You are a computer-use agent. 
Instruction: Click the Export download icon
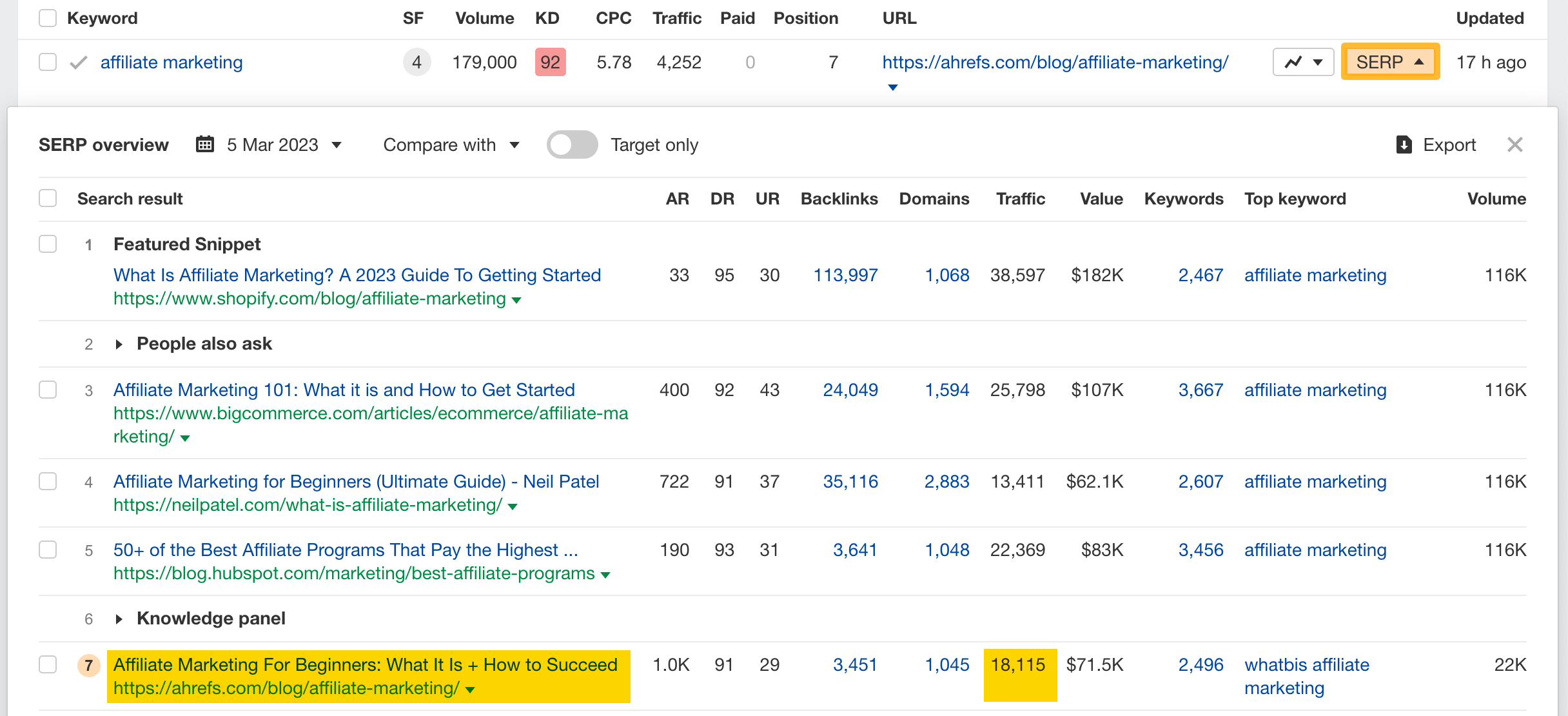click(x=1404, y=144)
